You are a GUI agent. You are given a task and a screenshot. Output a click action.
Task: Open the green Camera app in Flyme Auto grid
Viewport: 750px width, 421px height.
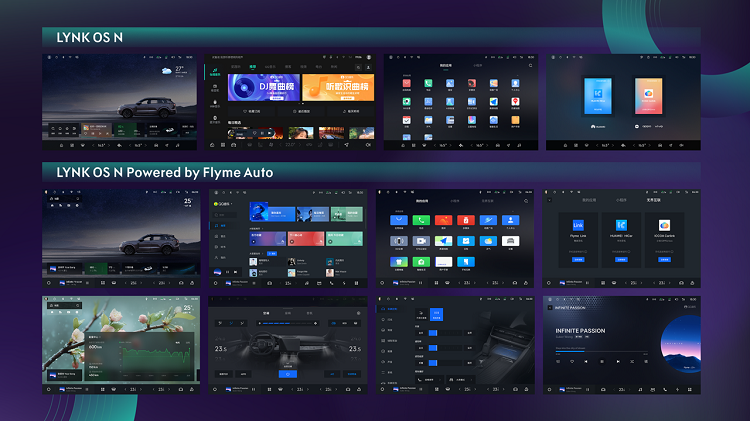421,262
